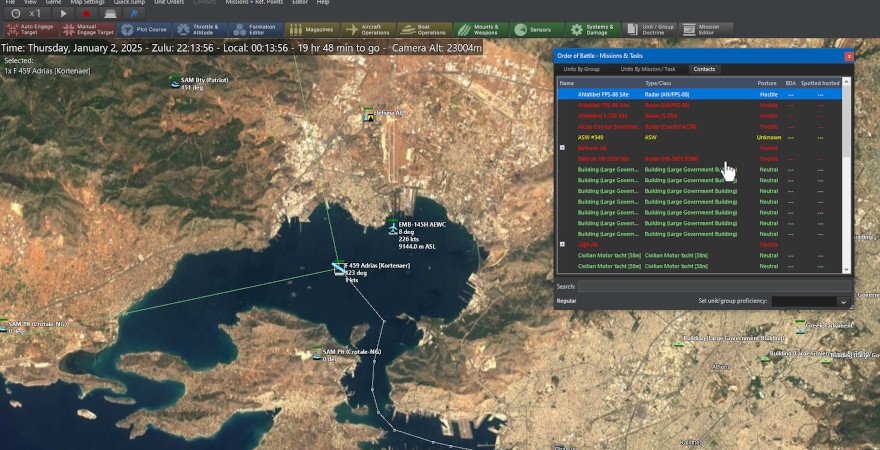Open the Unit Orders menu
Screen dimensions: 880x450
[x=169, y=2]
